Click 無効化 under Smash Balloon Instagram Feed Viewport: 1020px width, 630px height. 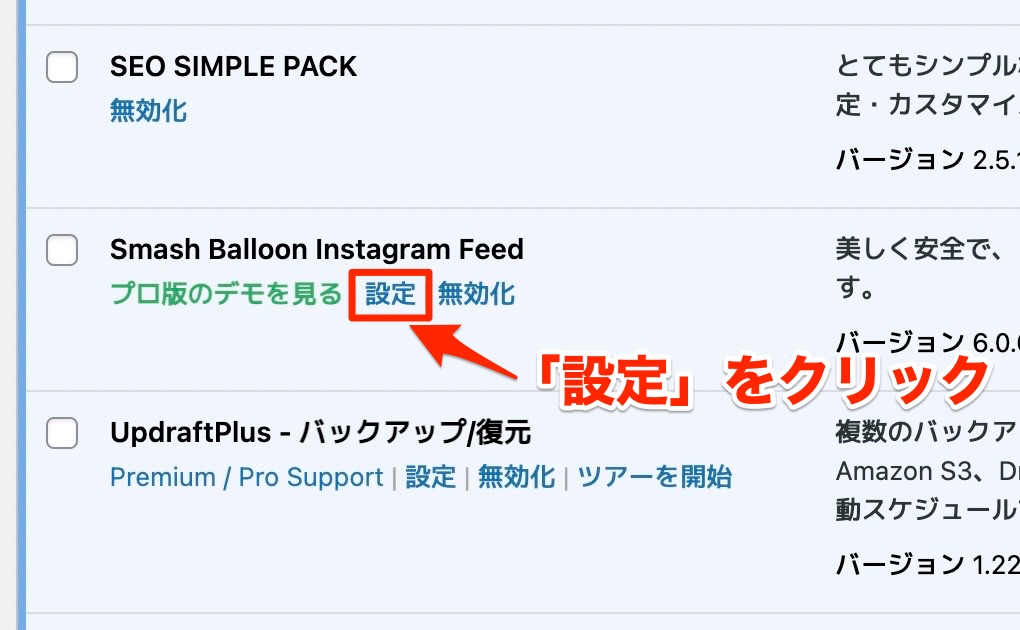tap(476, 294)
